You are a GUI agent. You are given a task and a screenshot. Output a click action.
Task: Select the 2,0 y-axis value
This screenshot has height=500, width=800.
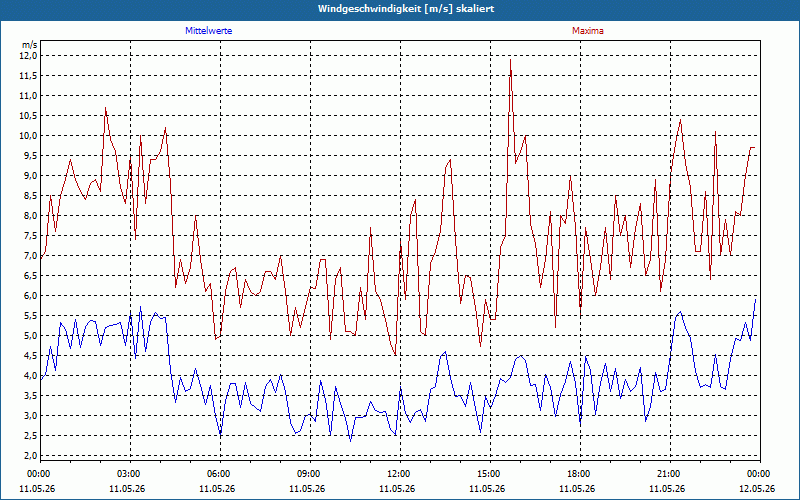pyautogui.click(x=30, y=456)
